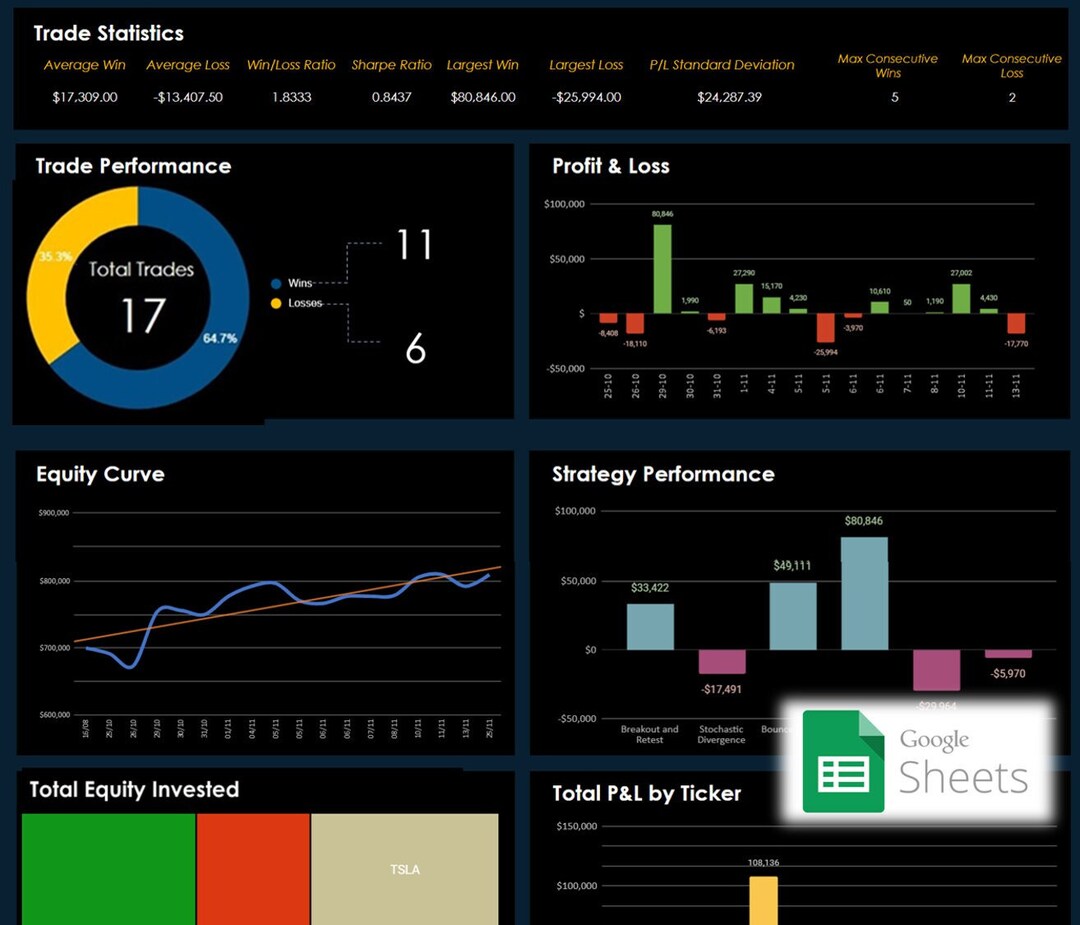
Task: Click the Breakout and Retest axis label
Action: click(x=649, y=733)
